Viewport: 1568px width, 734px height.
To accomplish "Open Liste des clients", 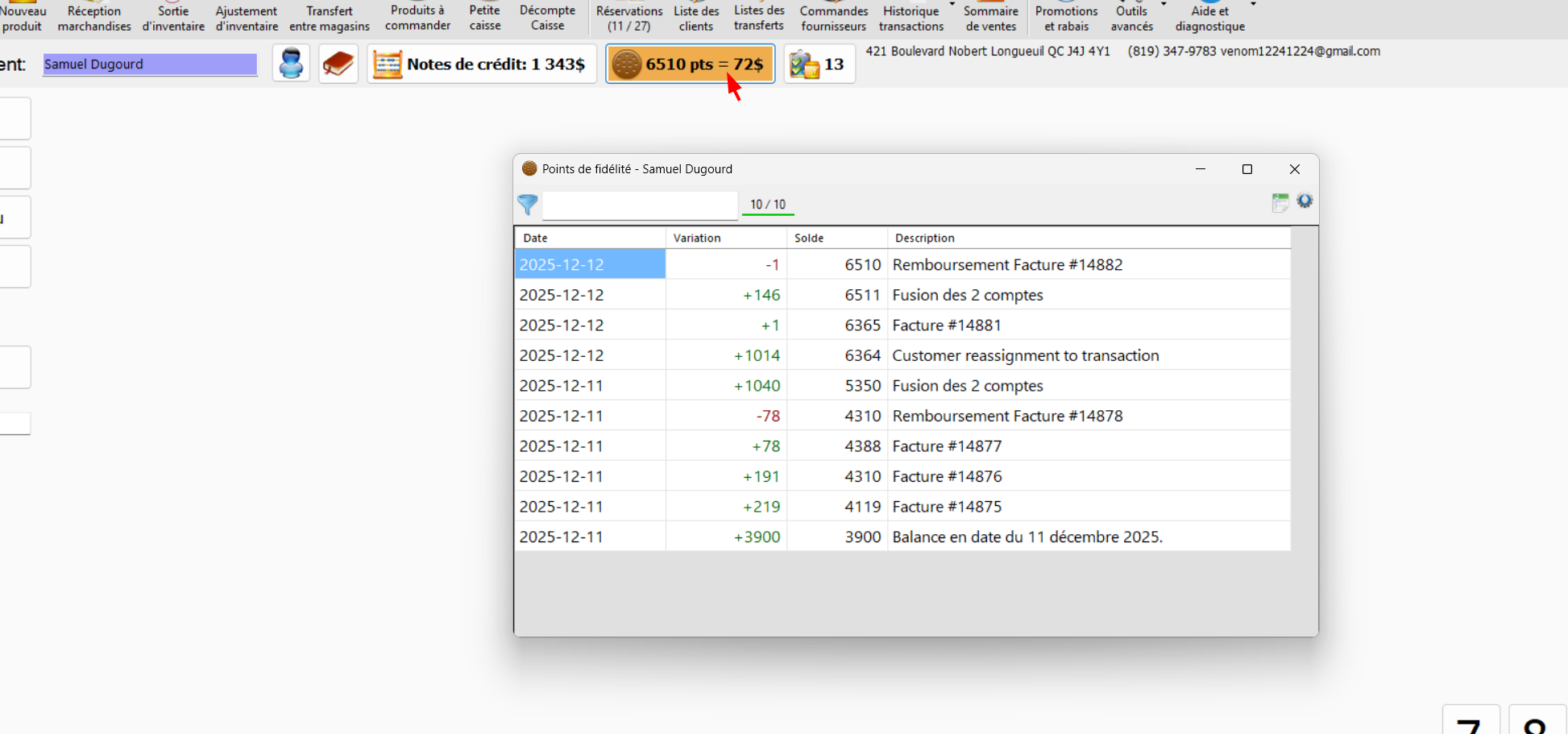I will (696, 19).
